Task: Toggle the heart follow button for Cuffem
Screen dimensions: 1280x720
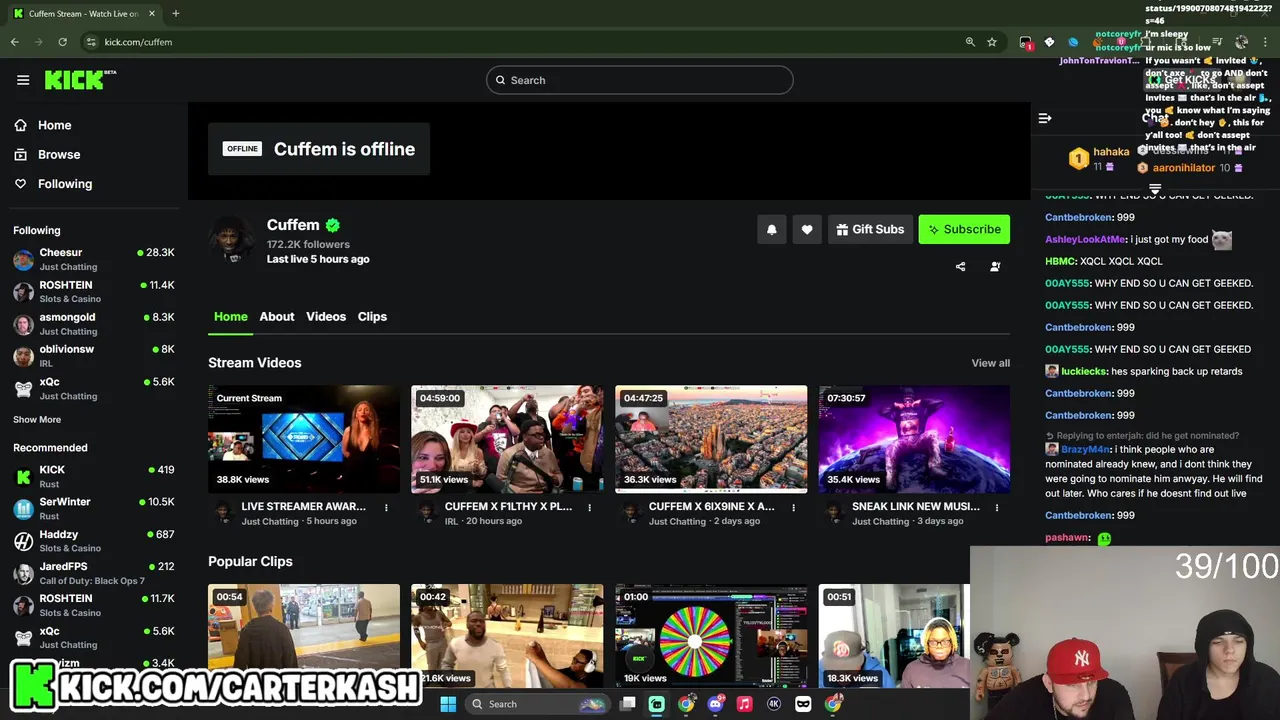Action: point(807,229)
